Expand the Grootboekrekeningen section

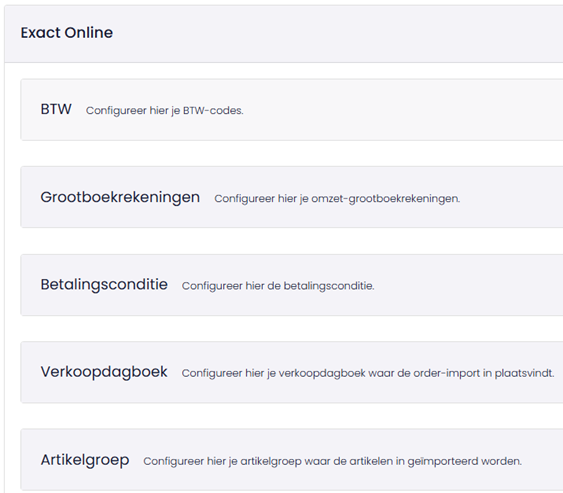pos(292,197)
